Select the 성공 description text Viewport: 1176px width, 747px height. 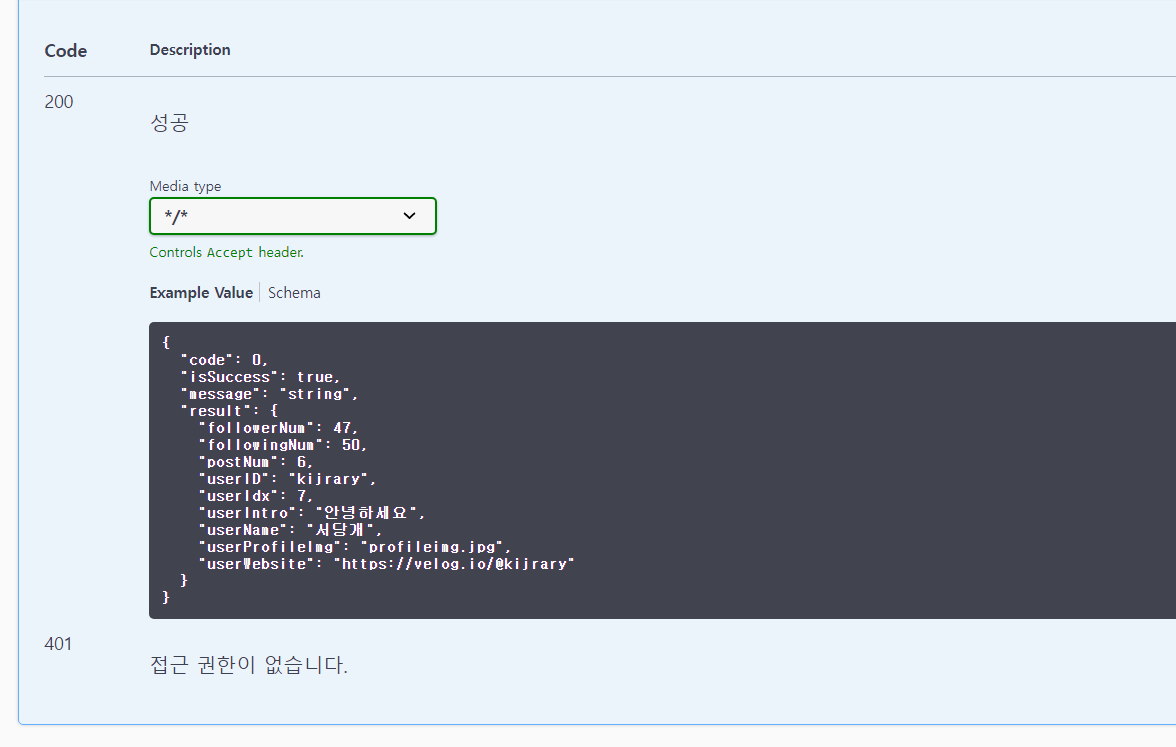[x=168, y=122]
